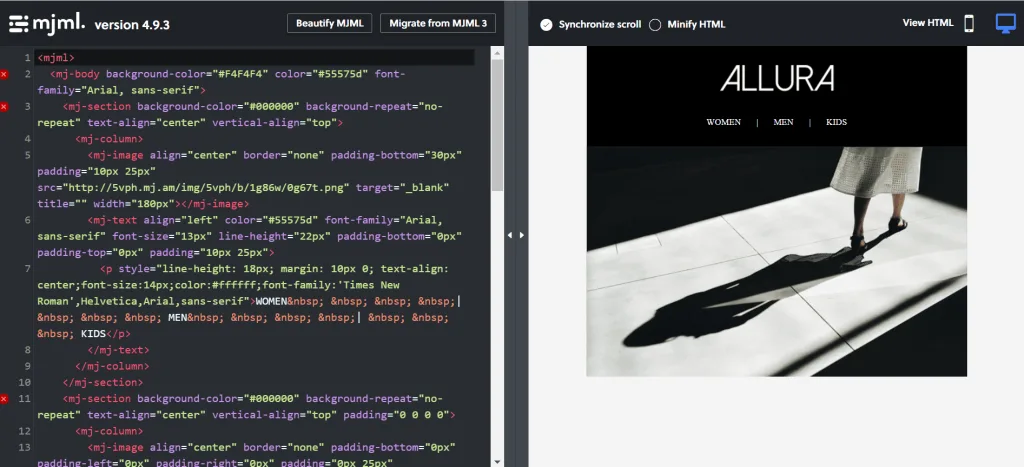Click WOMEN in the preview navigation
Screen dimensions: 1024x467
724,122
